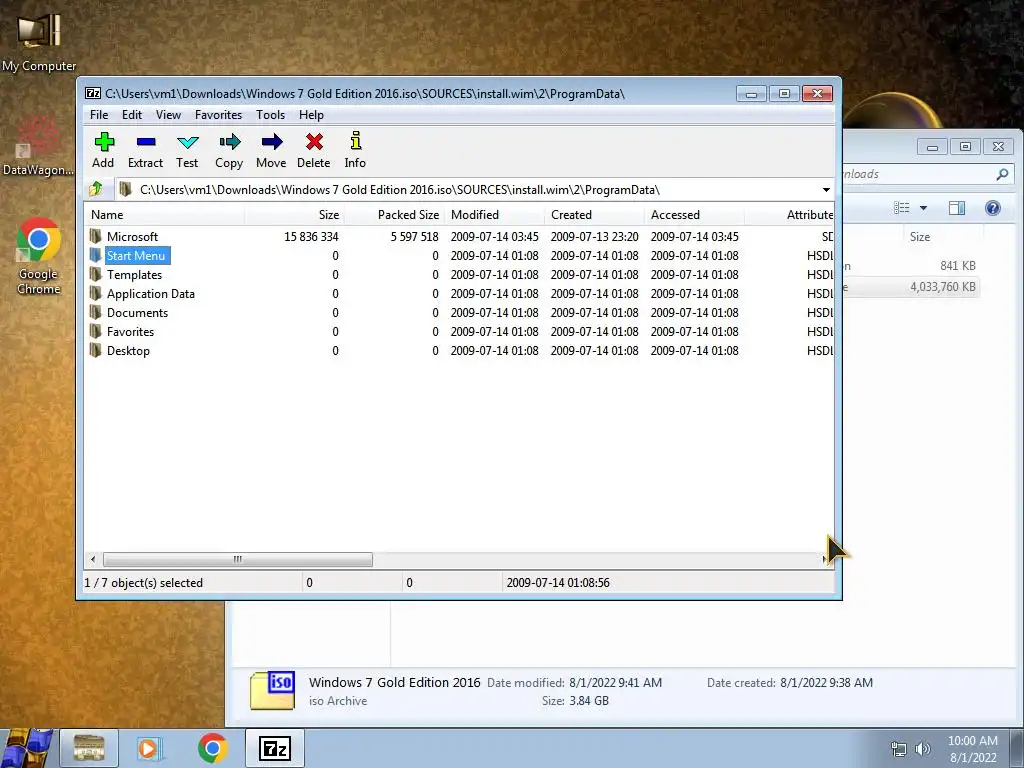This screenshot has width=1024, height=768.
Task: Sort by Name column header
Action: [x=165, y=214]
